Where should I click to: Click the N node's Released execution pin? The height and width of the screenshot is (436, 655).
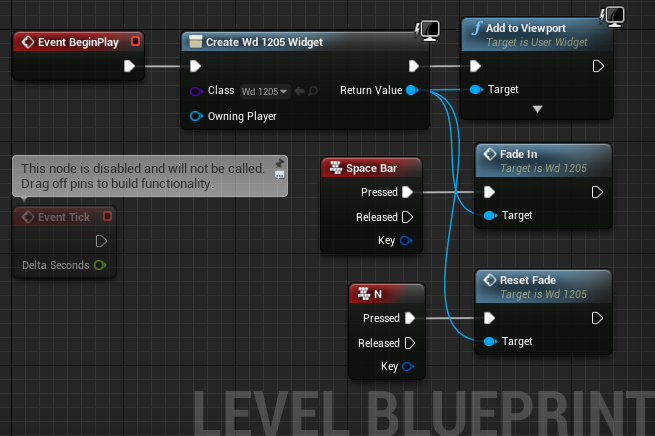(x=410, y=343)
